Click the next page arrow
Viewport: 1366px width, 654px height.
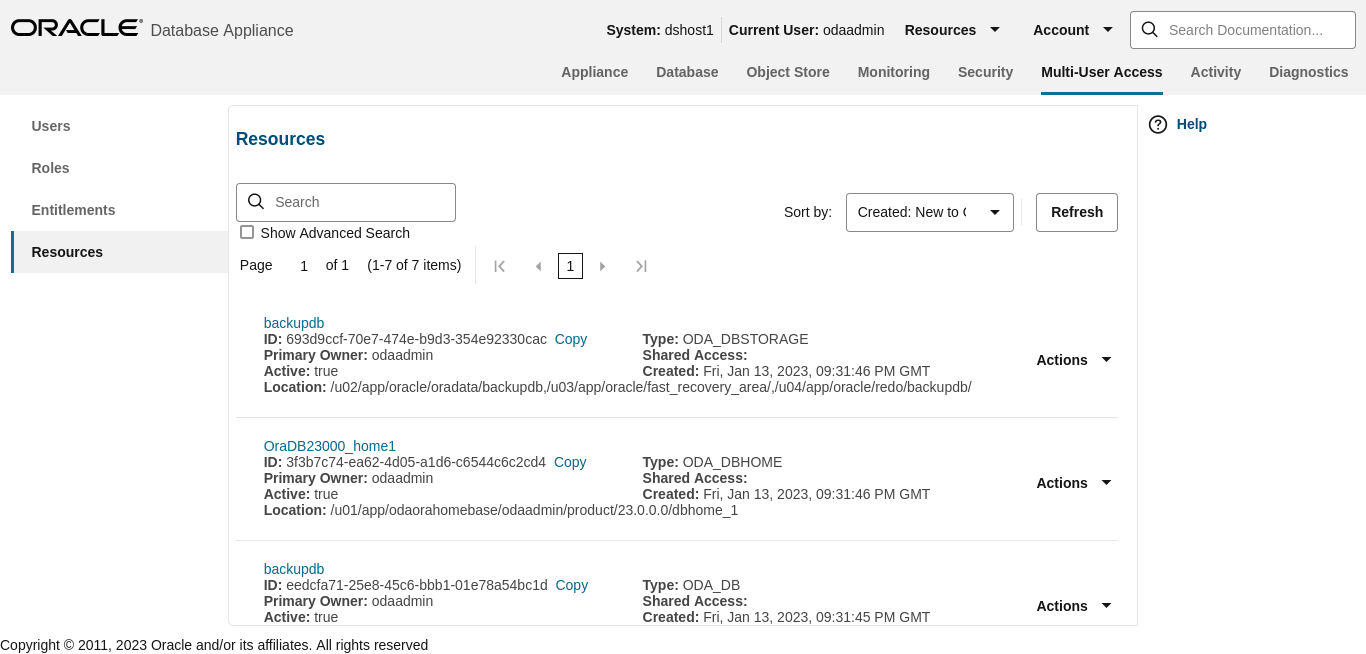602,265
